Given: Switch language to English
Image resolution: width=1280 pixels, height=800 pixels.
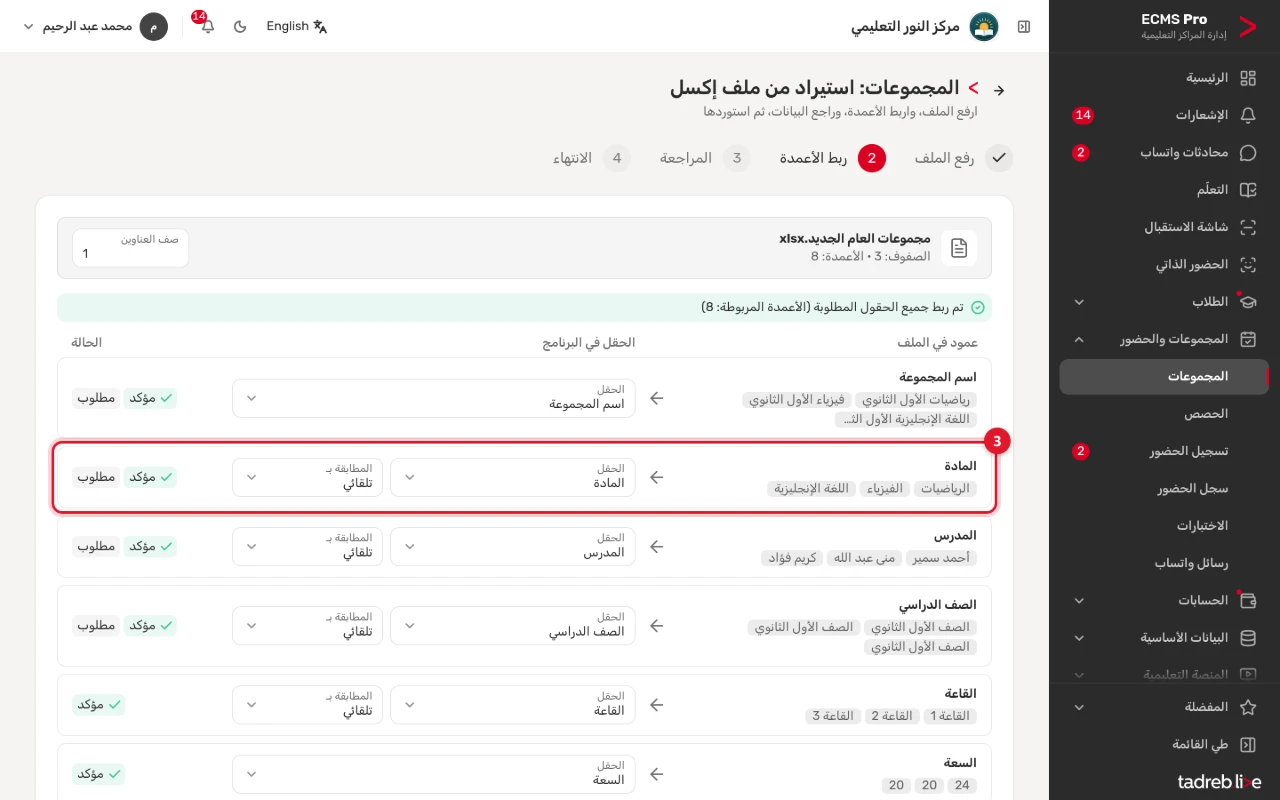Looking at the screenshot, I should tap(297, 27).
